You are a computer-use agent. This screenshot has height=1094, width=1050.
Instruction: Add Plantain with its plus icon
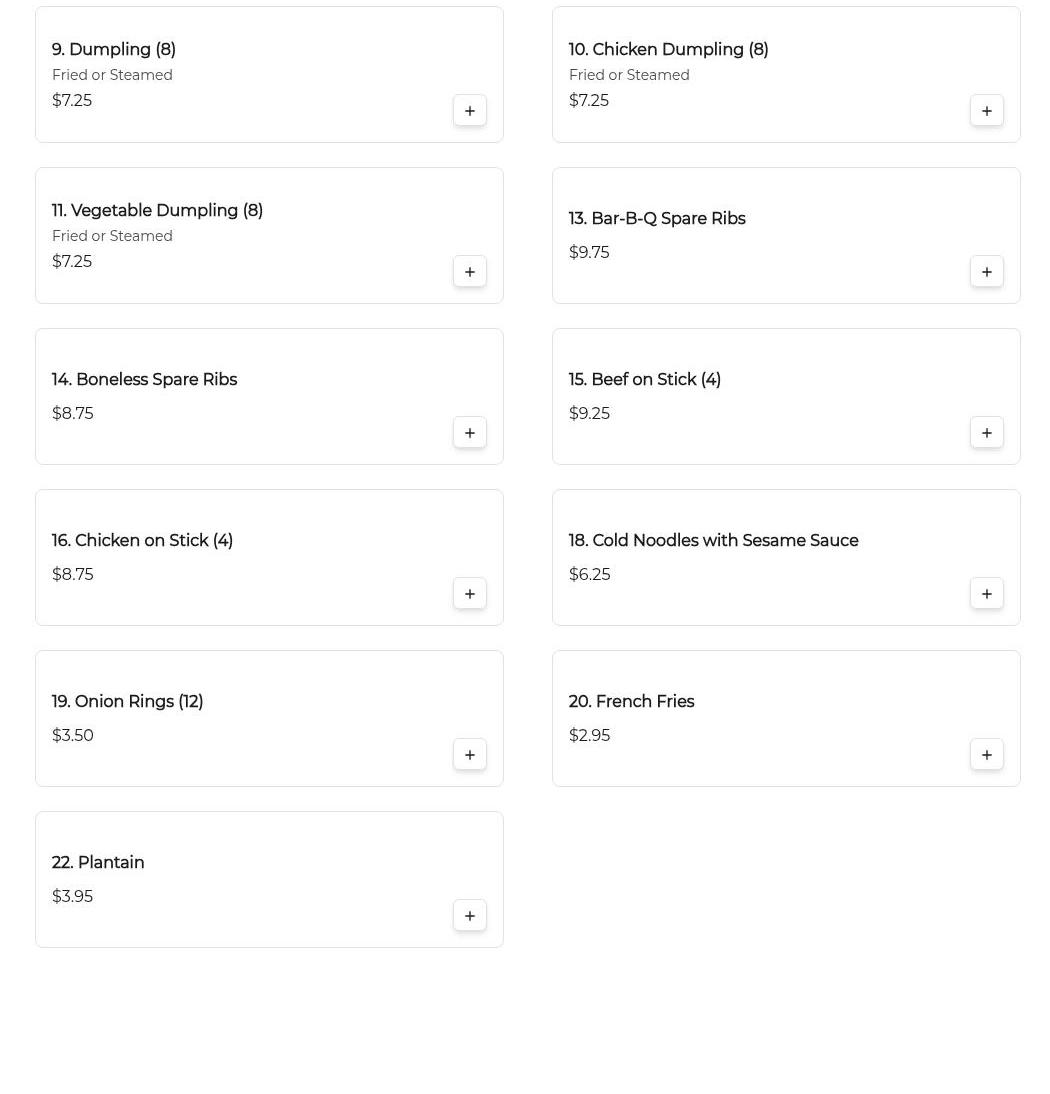coord(470,916)
